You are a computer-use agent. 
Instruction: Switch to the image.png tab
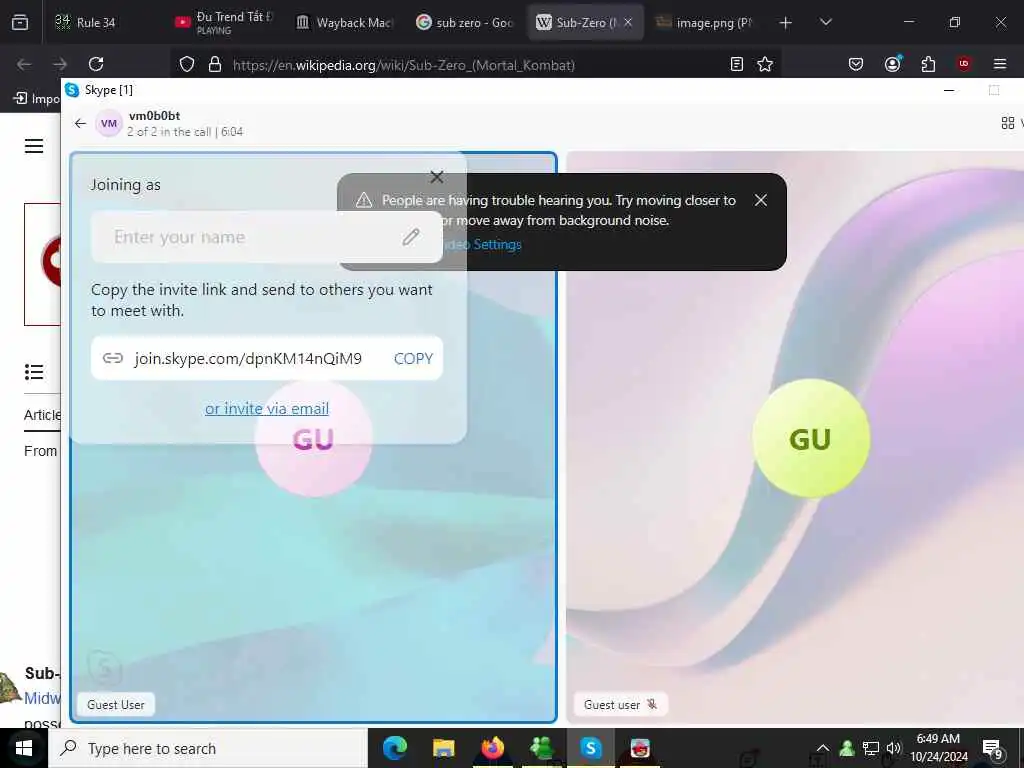point(705,23)
